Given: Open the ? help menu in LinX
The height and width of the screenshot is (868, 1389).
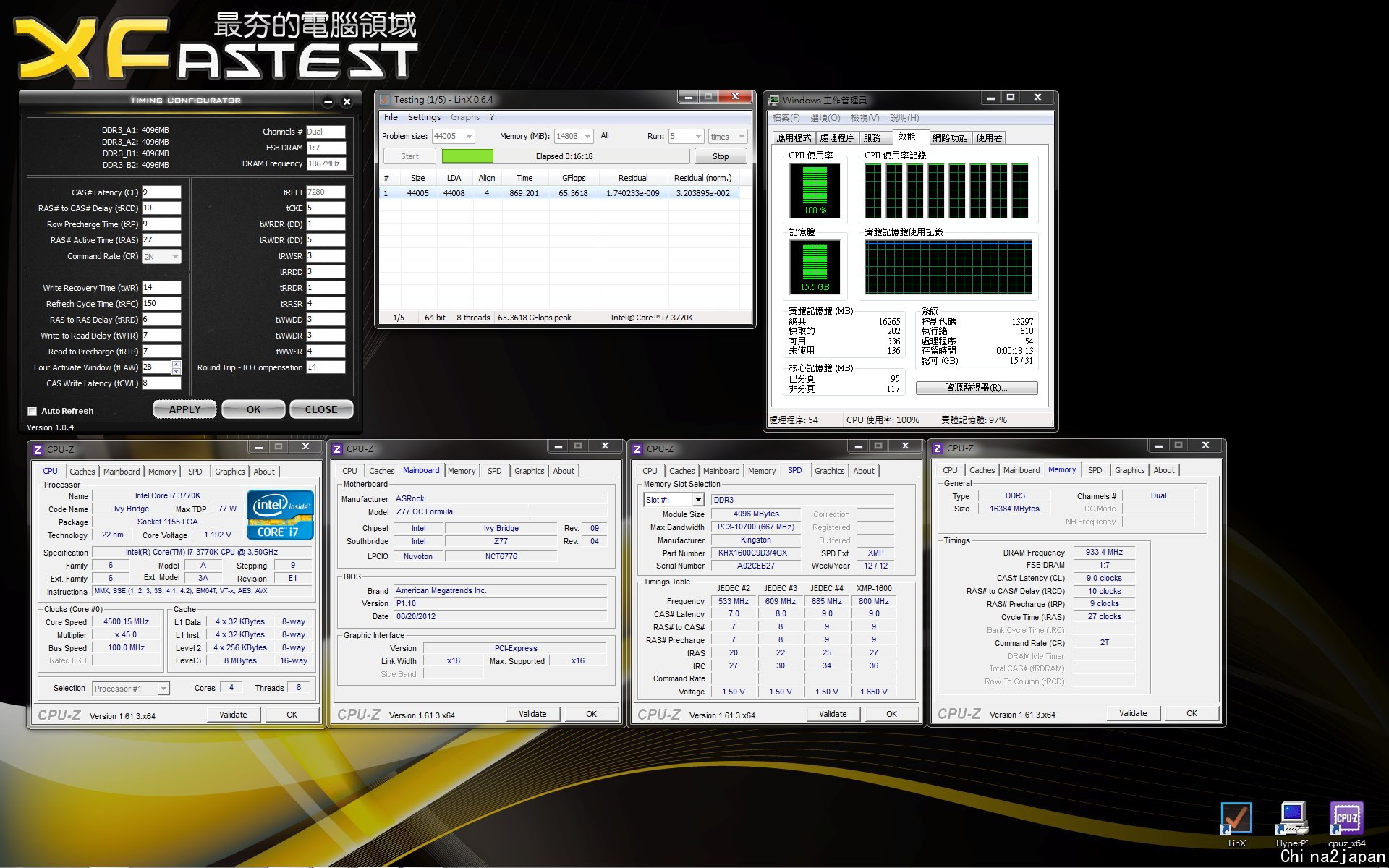Looking at the screenshot, I should [x=492, y=117].
